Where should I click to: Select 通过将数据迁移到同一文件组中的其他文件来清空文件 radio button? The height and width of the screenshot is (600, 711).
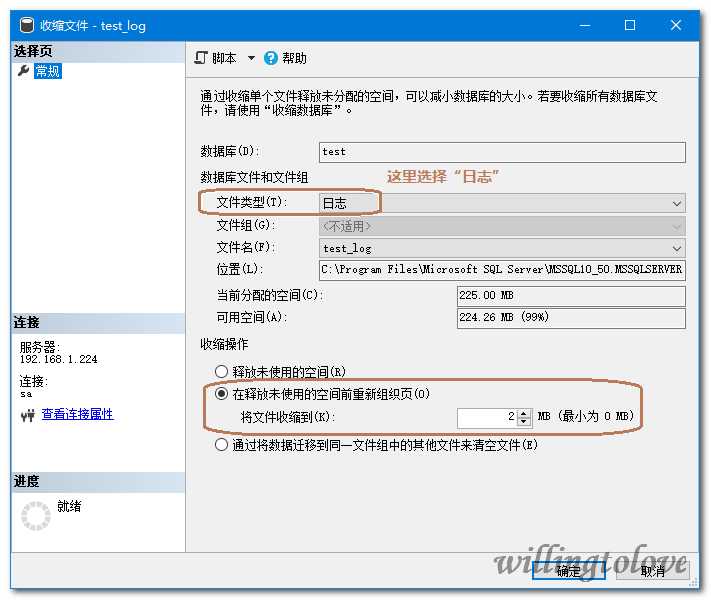tap(221, 445)
